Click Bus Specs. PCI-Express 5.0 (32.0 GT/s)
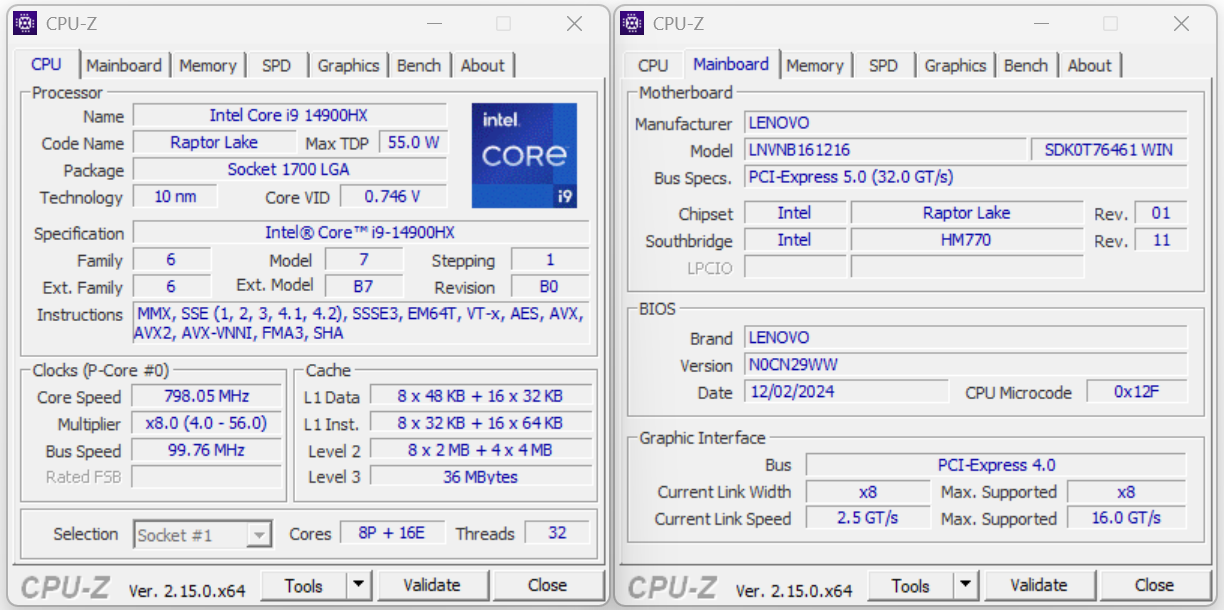Viewport: 1224px width, 610px height. (x=966, y=177)
